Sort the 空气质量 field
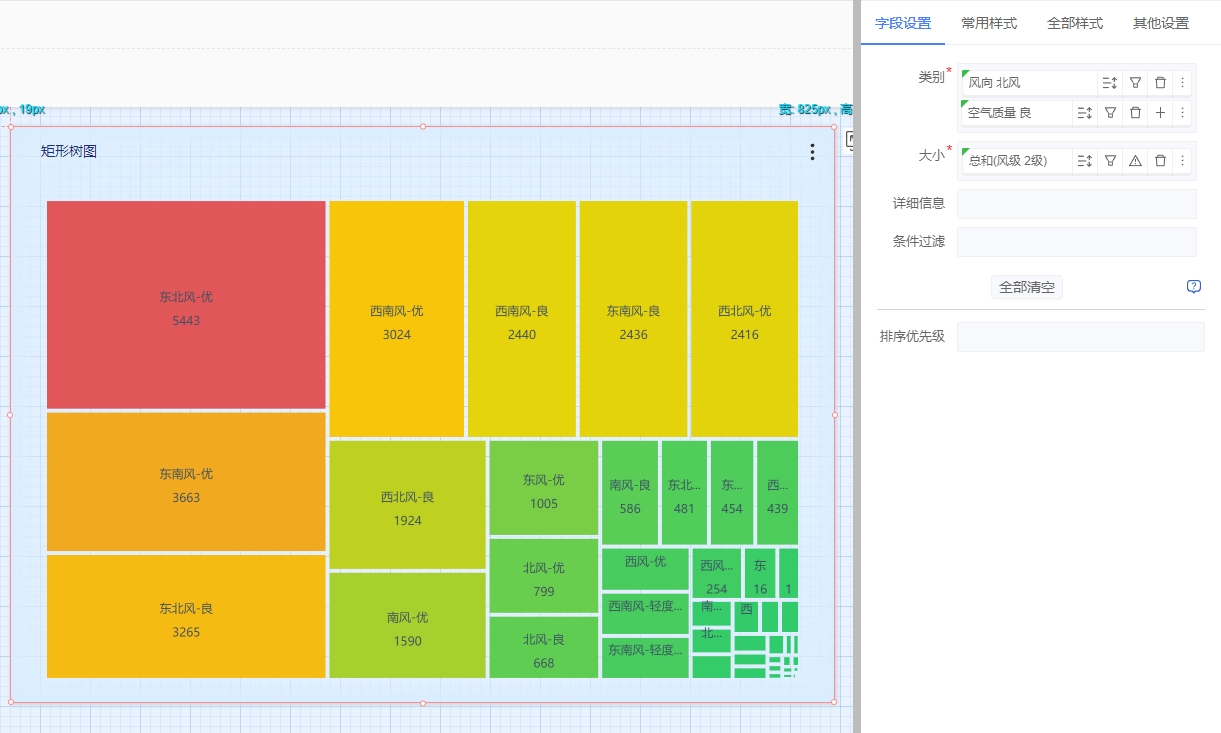This screenshot has height=733, width=1221. (x=1085, y=113)
